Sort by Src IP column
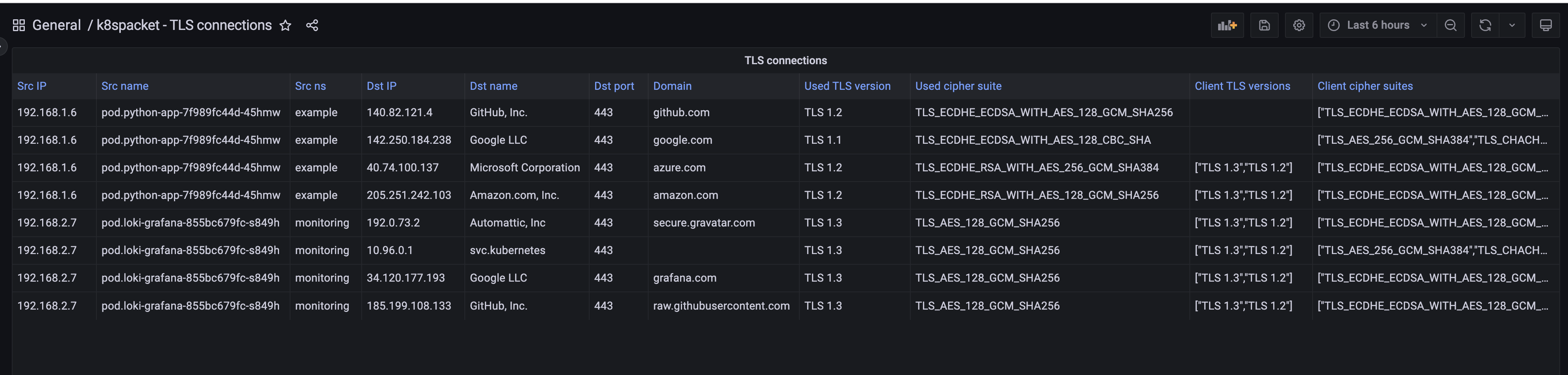The height and width of the screenshot is (375, 1568). (x=31, y=86)
